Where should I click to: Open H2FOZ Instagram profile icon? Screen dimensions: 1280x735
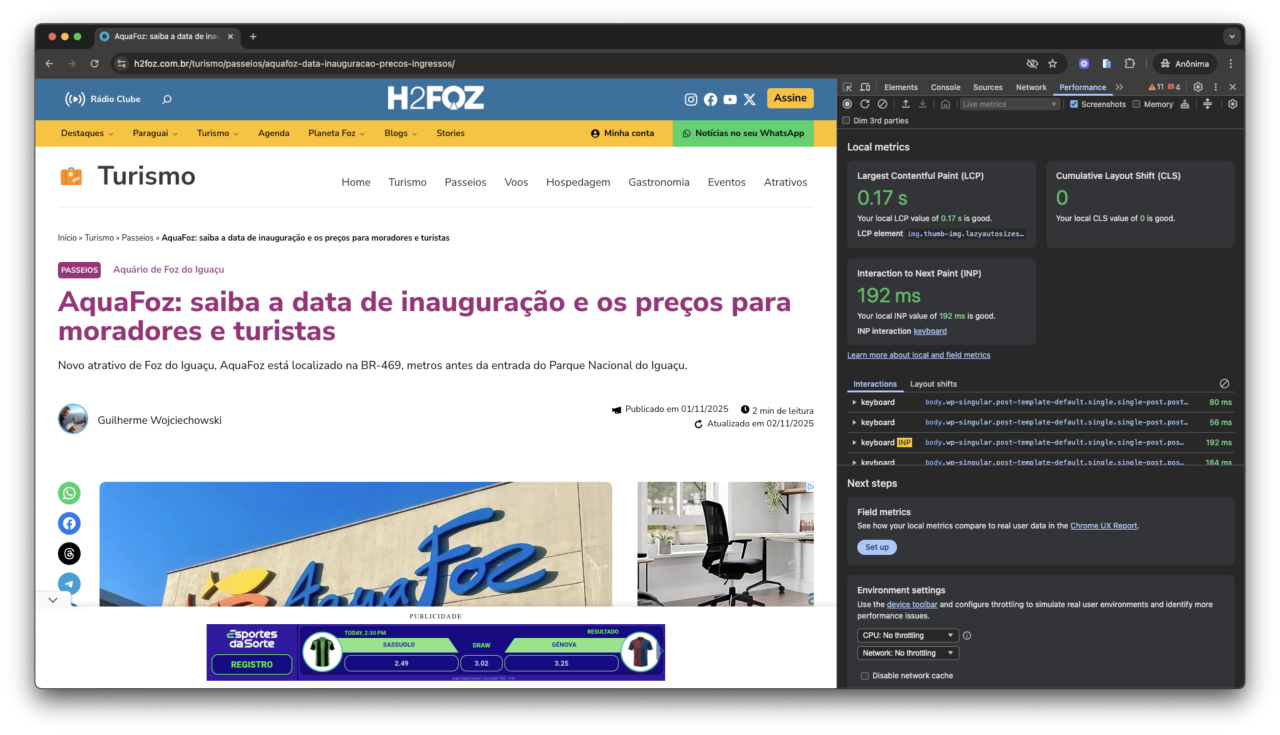690,99
